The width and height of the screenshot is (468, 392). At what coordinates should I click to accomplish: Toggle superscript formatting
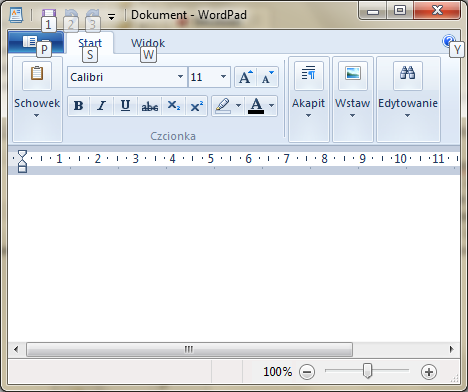tap(196, 106)
